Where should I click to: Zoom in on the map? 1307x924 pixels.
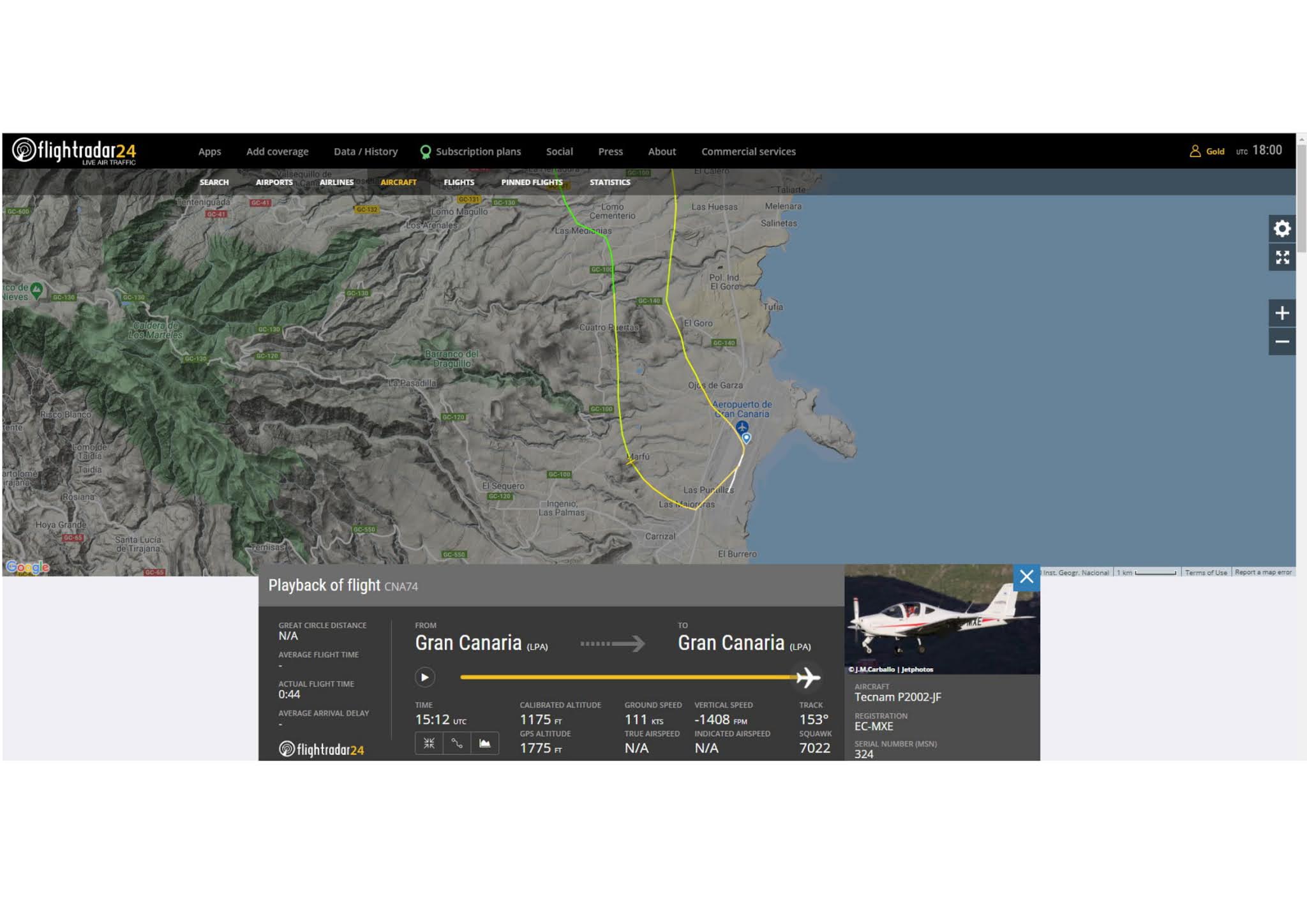[x=1282, y=313]
